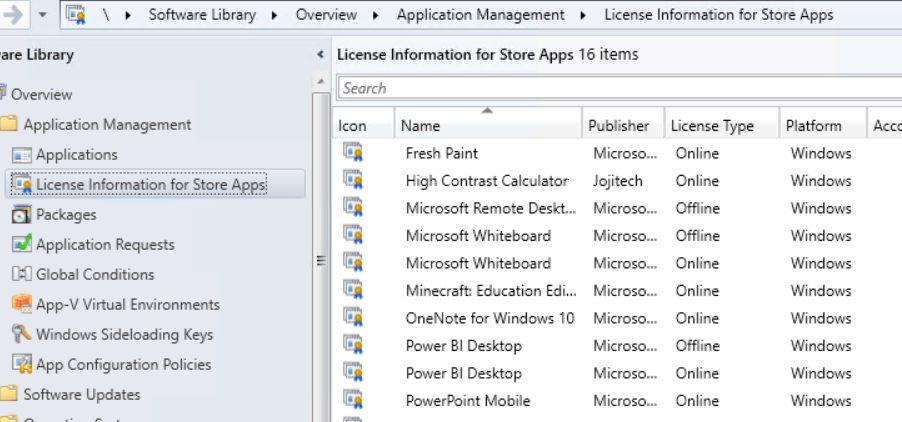Click the Global Conditions icon

click(x=22, y=275)
